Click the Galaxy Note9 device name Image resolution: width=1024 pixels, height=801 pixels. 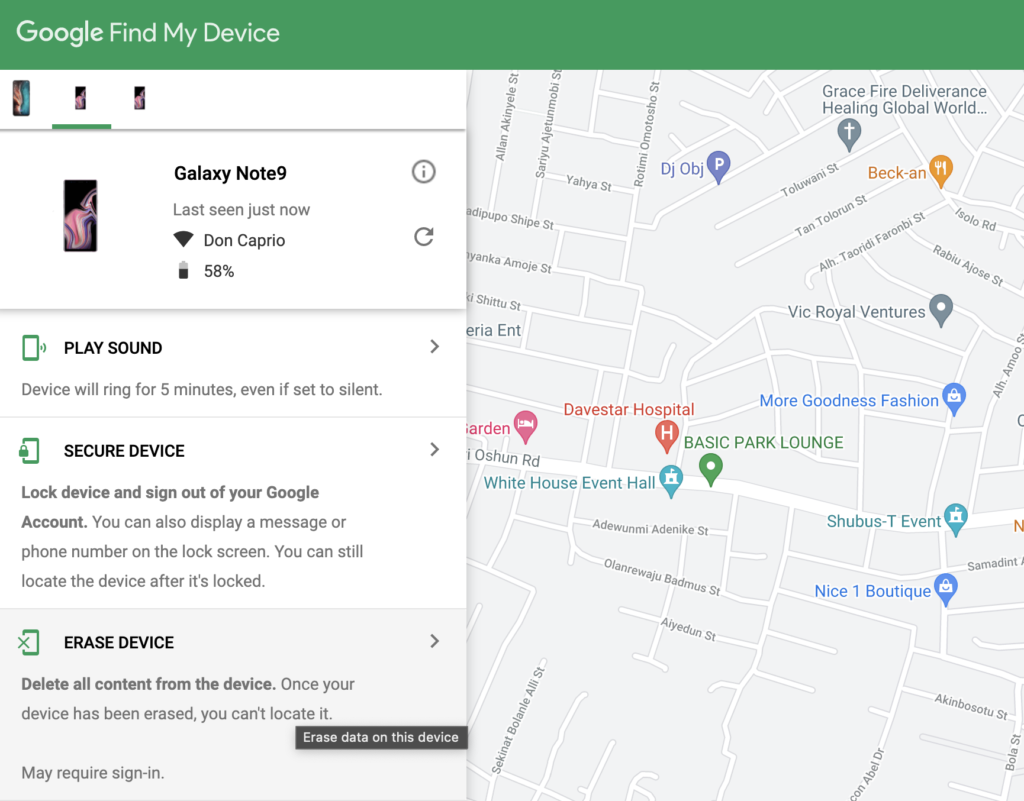click(230, 173)
